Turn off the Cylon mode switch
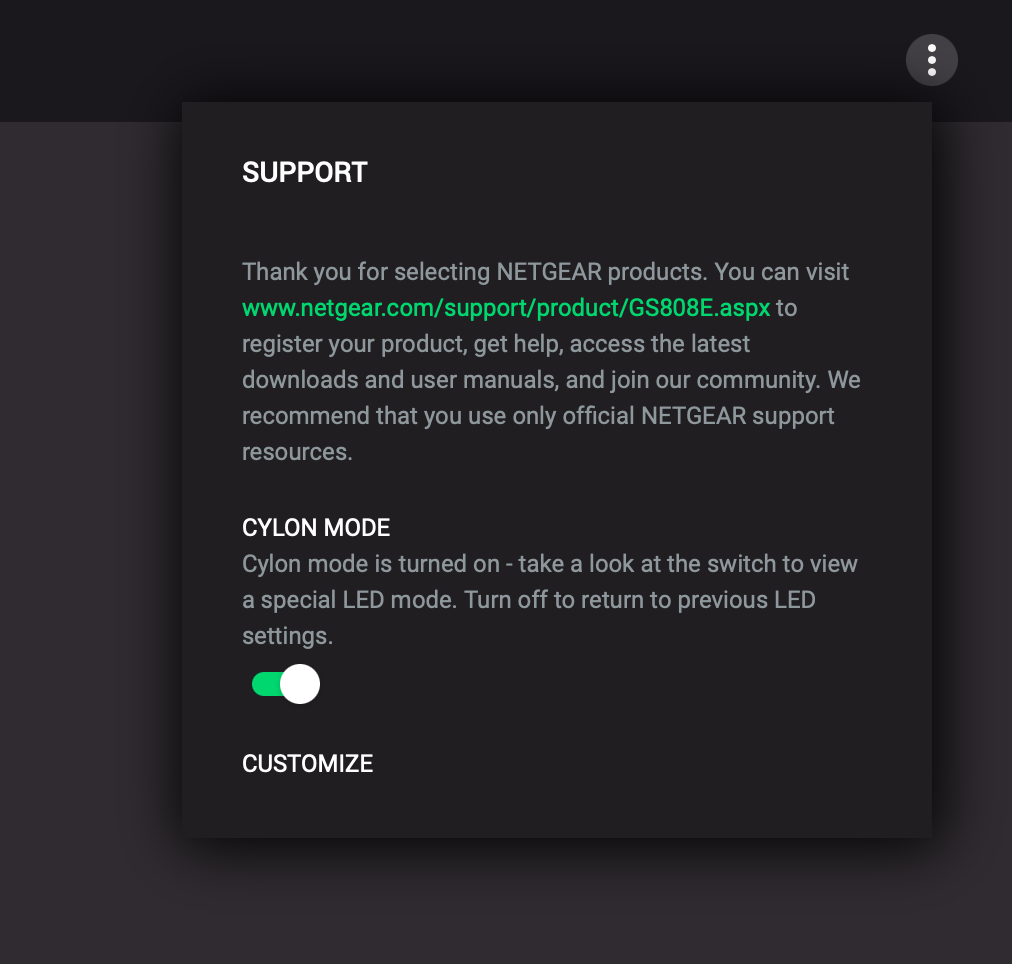The height and width of the screenshot is (964, 1012). click(286, 684)
